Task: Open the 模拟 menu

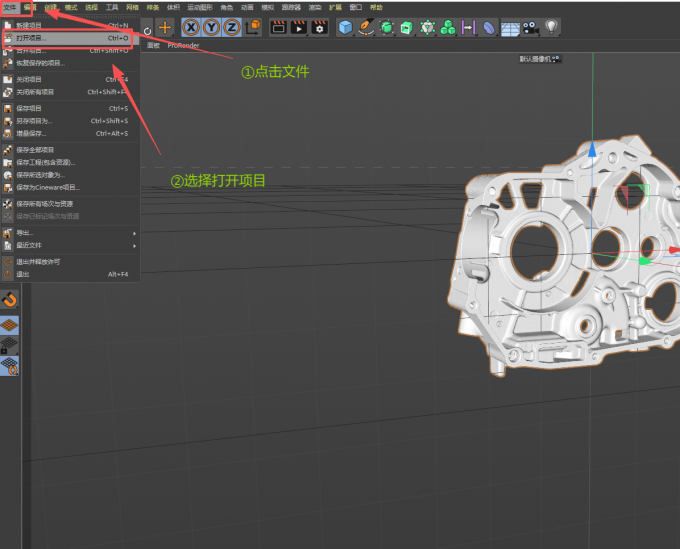Action: click(x=268, y=7)
